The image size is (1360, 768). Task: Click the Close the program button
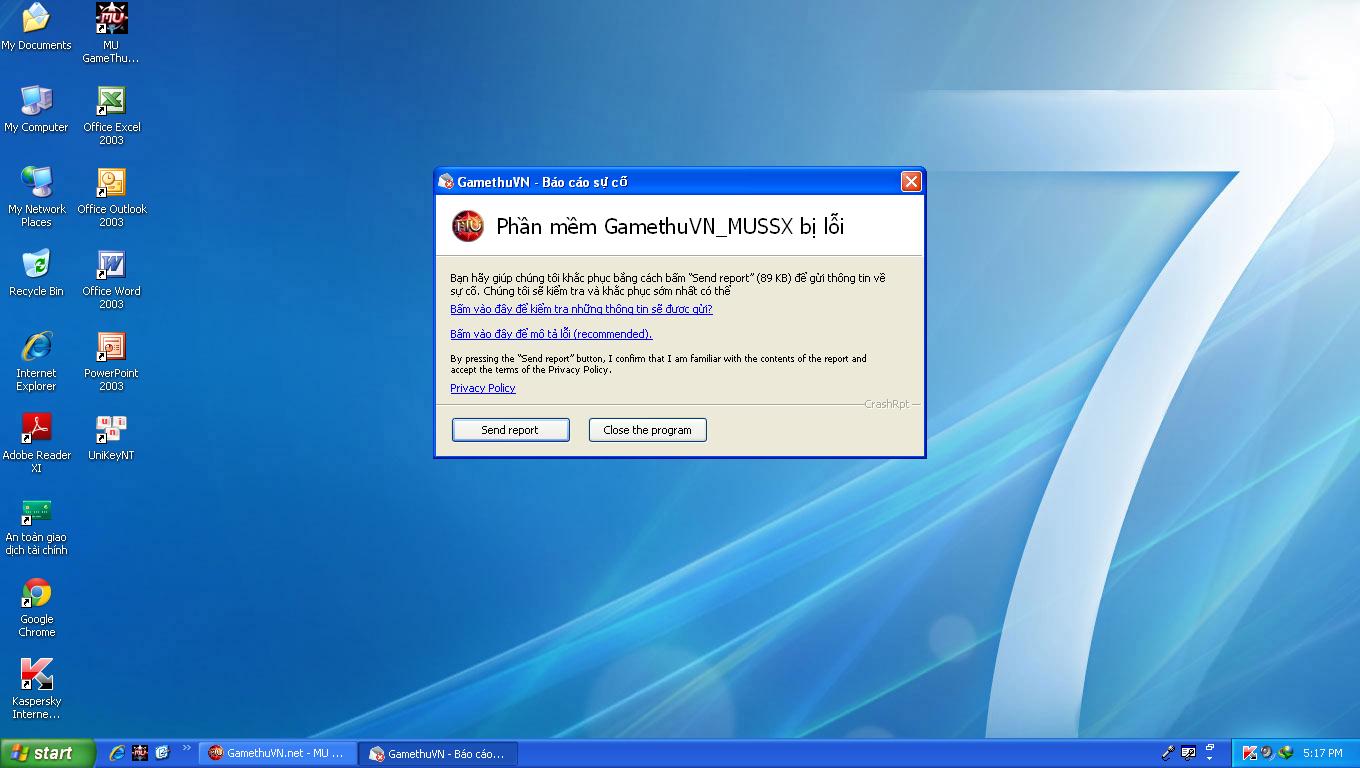pyautogui.click(x=647, y=430)
